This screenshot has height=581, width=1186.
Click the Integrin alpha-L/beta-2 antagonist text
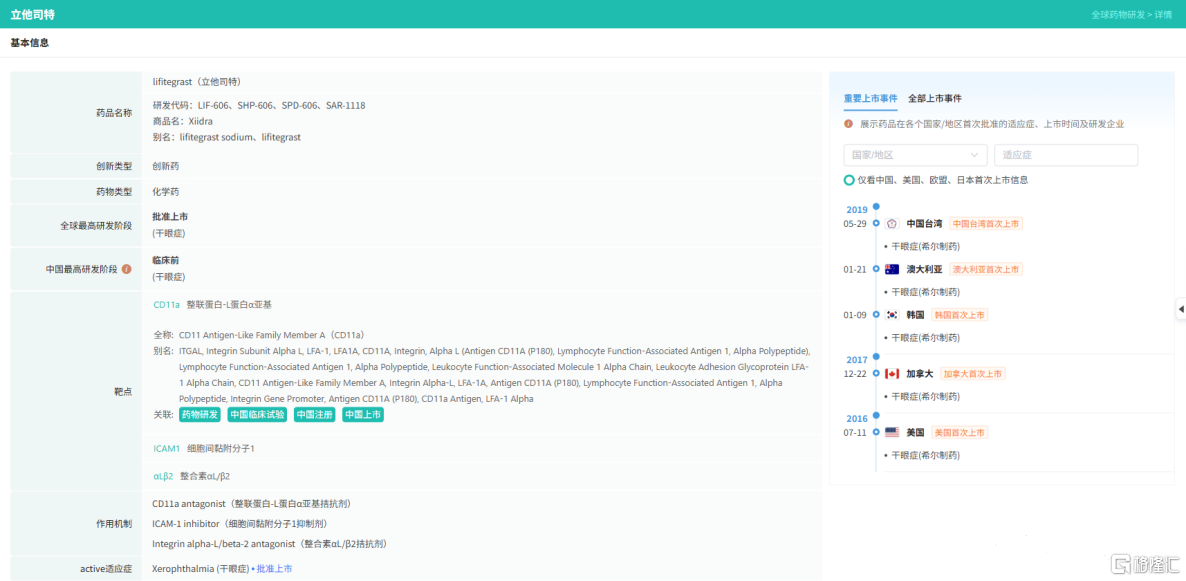click(270, 544)
